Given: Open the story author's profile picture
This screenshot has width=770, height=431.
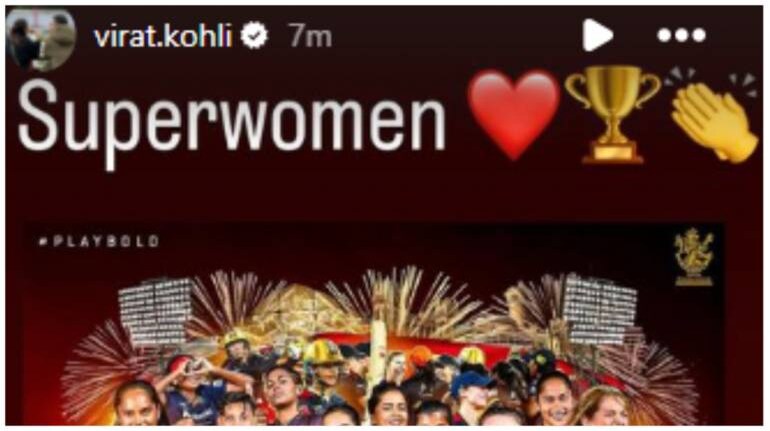Looking at the screenshot, I should point(41,39).
